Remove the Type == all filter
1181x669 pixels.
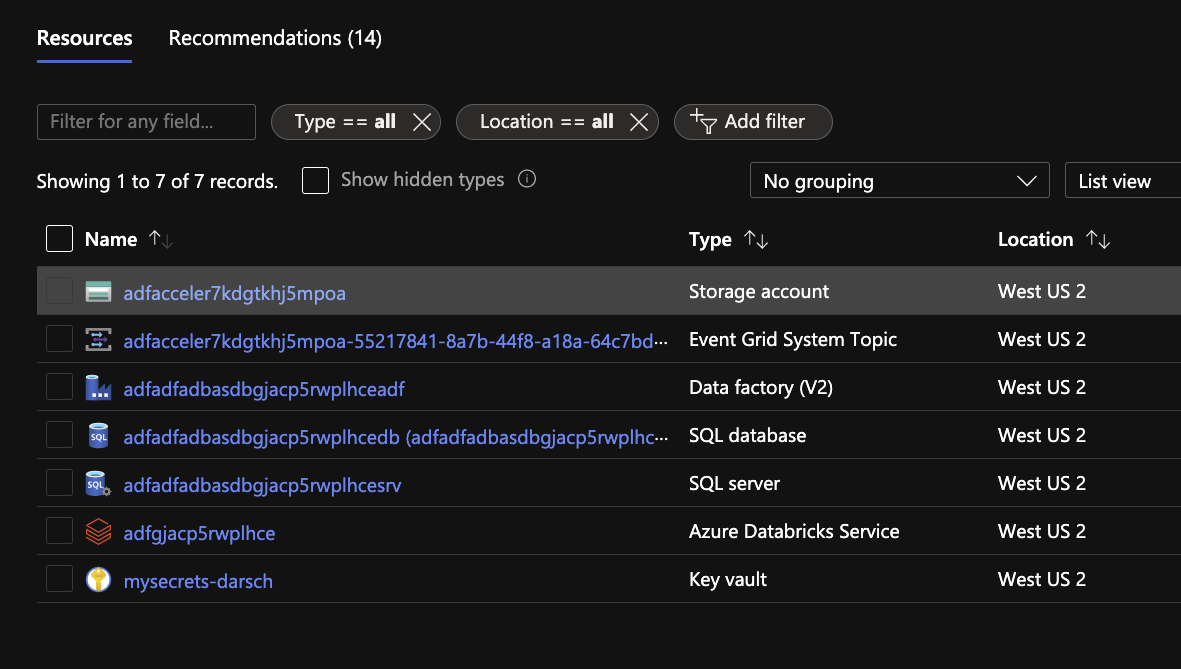coord(422,122)
